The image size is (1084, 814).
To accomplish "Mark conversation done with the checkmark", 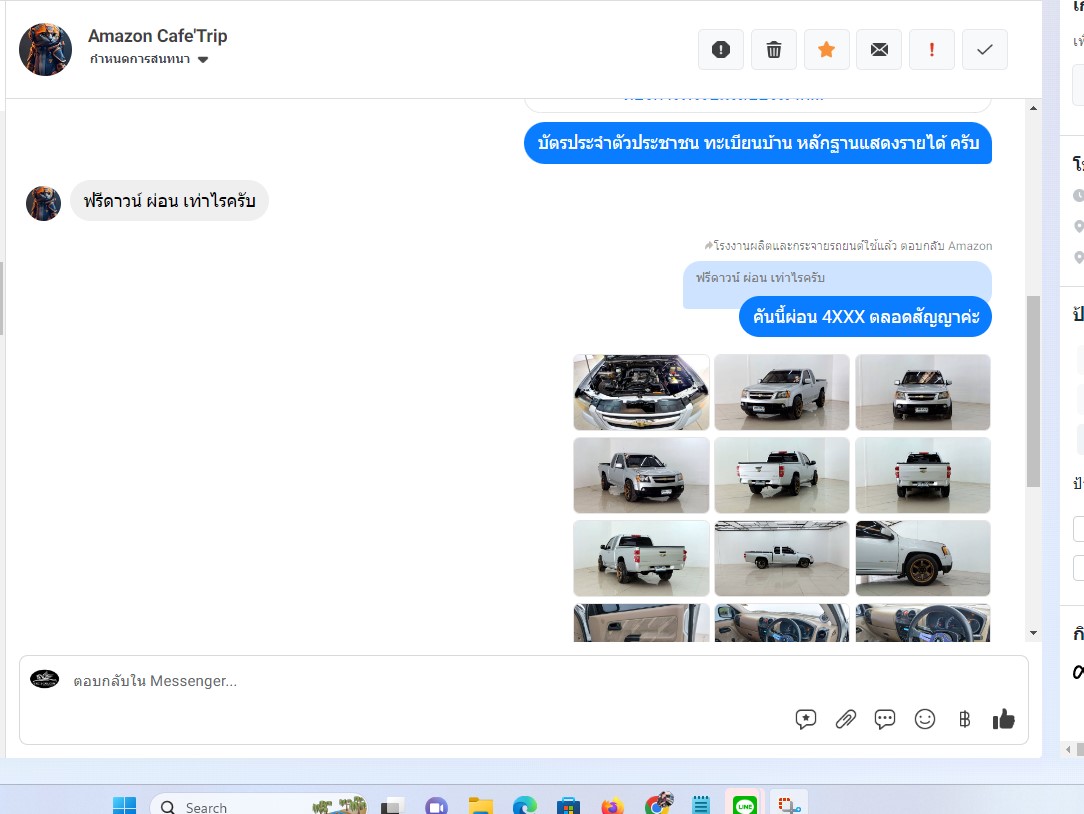I will pyautogui.click(x=984, y=50).
